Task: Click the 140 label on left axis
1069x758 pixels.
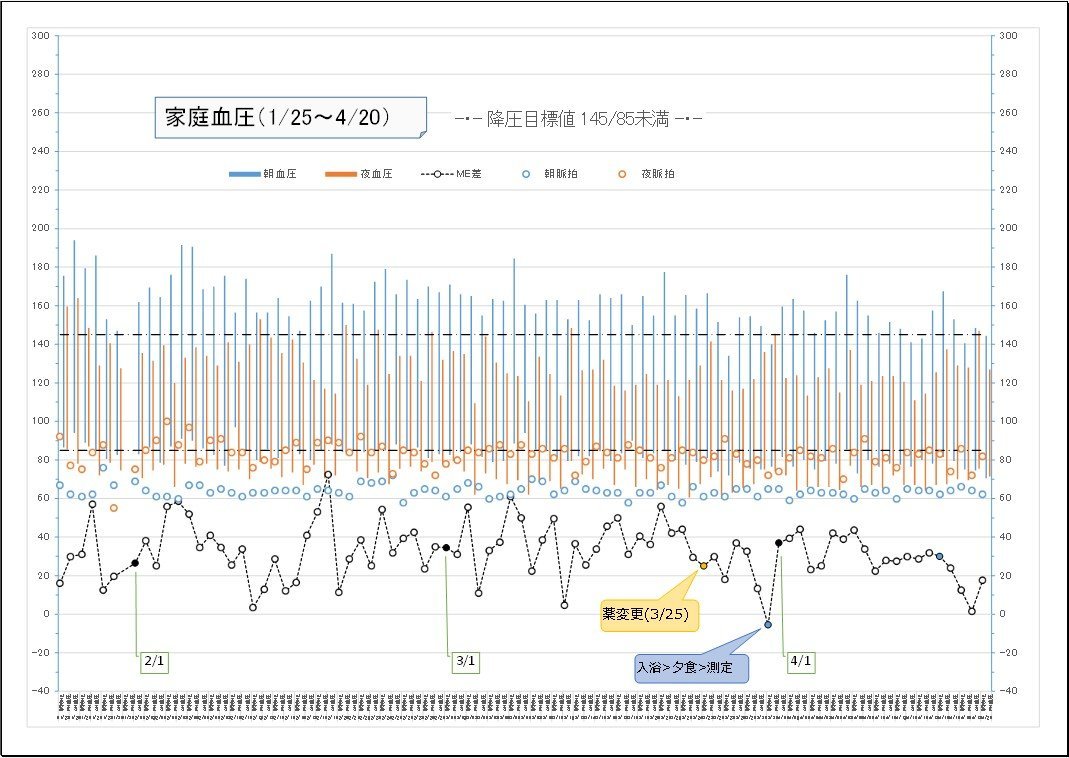Action: 41,344
